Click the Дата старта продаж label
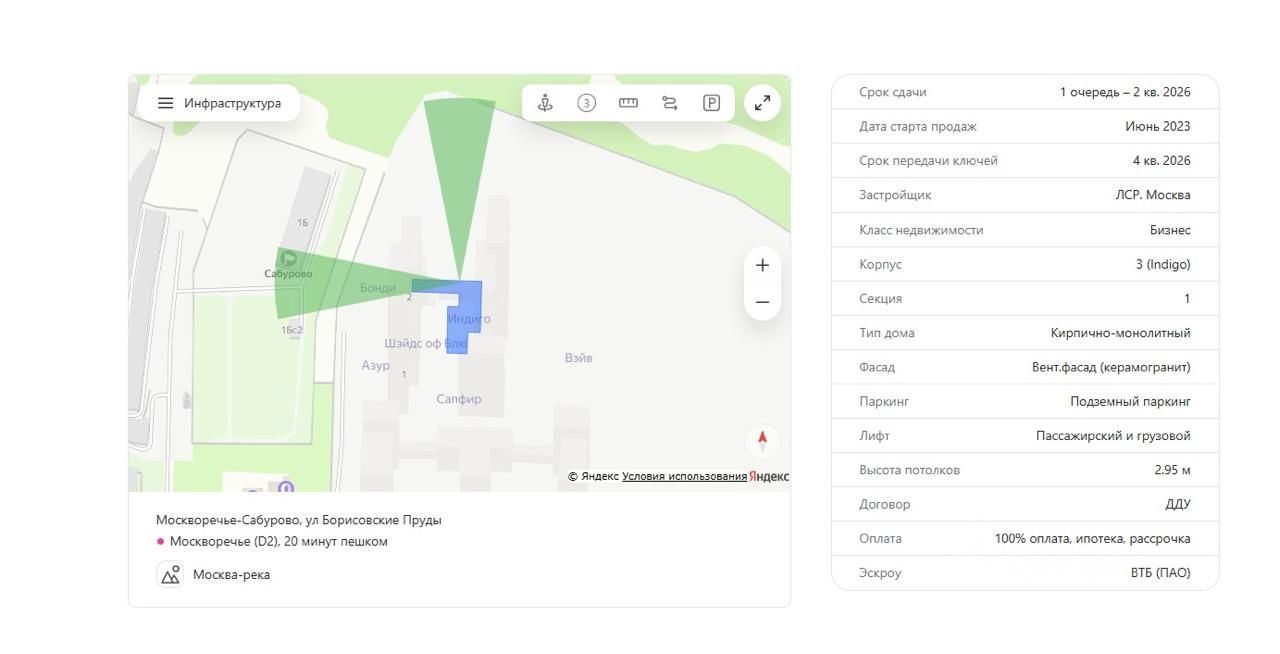 [918, 127]
